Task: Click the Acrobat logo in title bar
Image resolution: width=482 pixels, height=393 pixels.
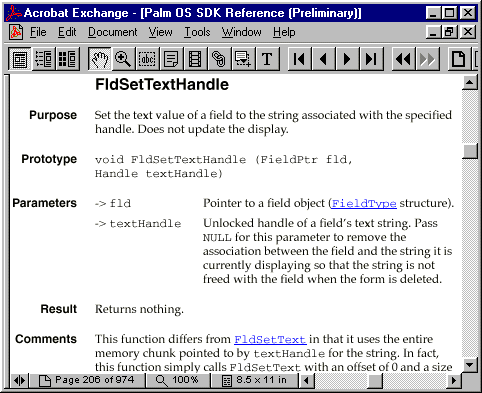Action: pyautogui.click(x=14, y=13)
